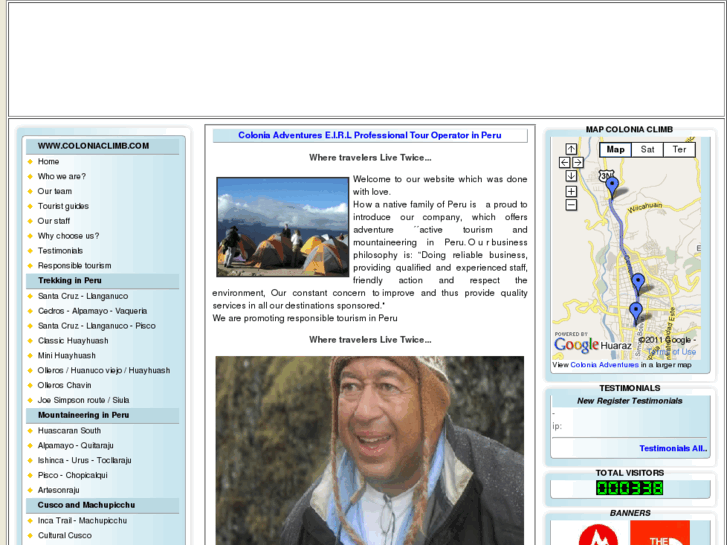
Task: Open Santa Cruz - Llanganuco - Pisco trek
Action: tap(96, 326)
